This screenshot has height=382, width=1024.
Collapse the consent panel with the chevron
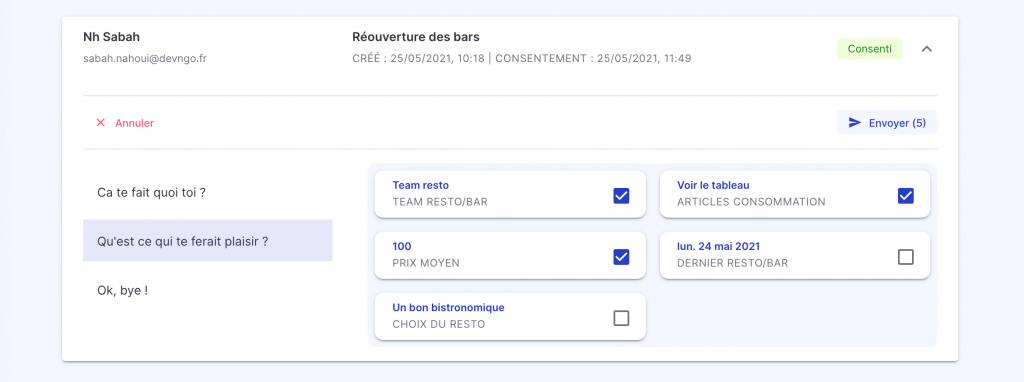pyautogui.click(x=927, y=49)
